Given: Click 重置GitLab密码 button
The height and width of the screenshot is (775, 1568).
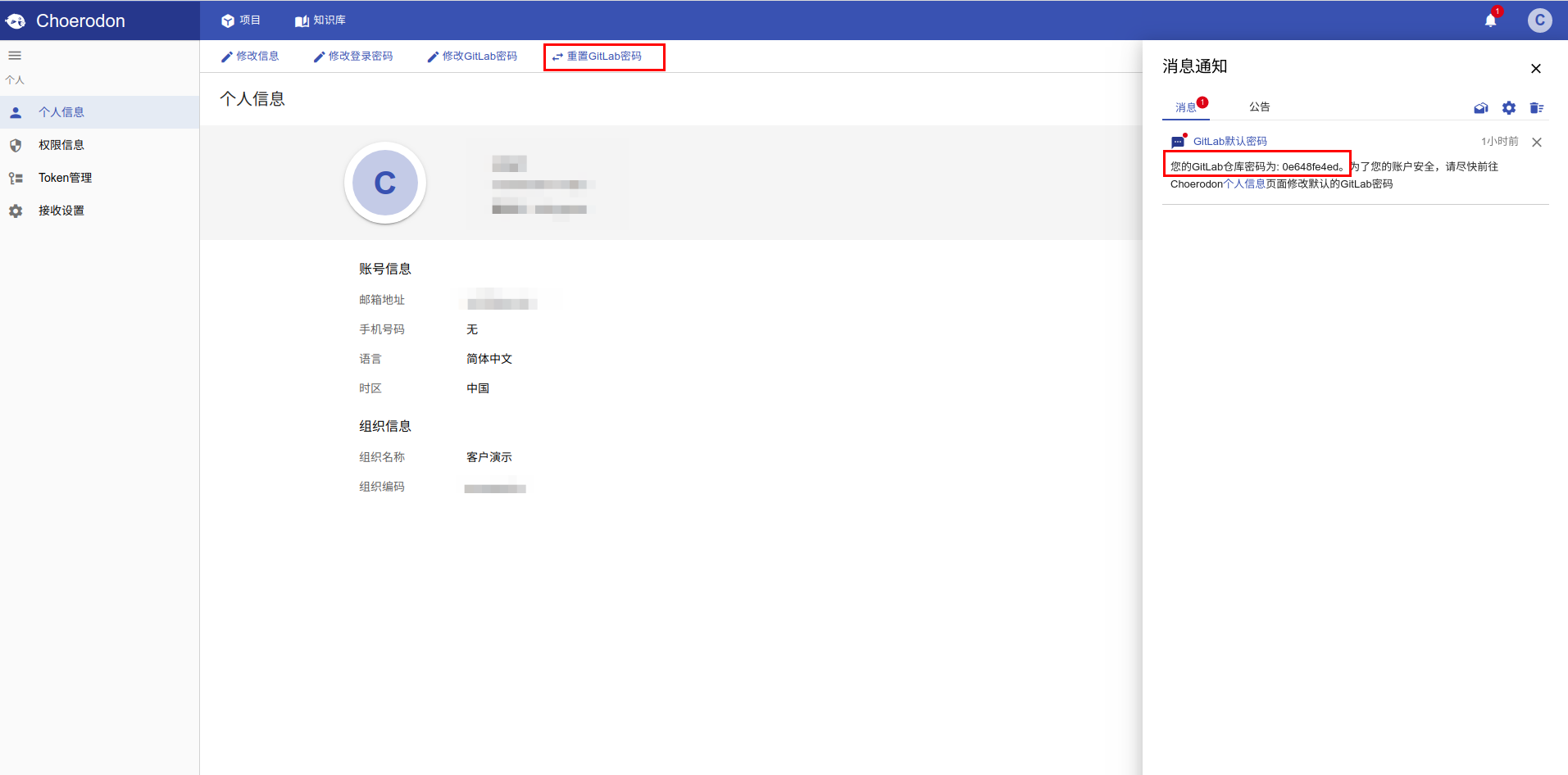Looking at the screenshot, I should [x=598, y=57].
